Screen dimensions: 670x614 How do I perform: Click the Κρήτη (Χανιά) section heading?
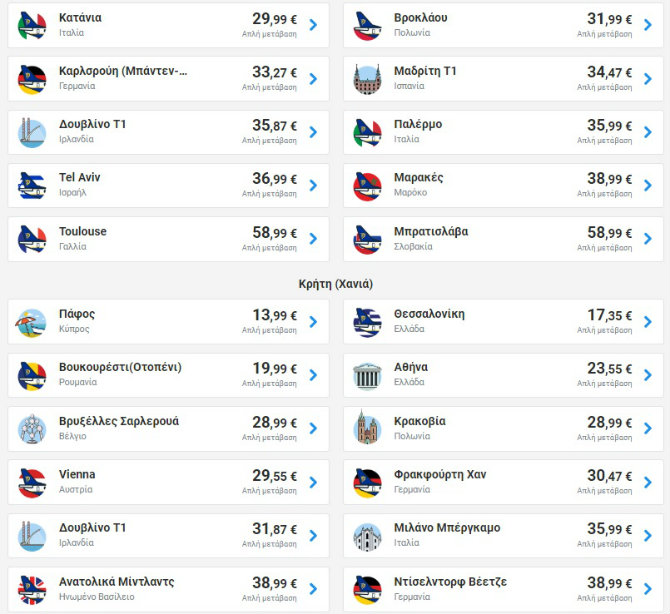335,284
